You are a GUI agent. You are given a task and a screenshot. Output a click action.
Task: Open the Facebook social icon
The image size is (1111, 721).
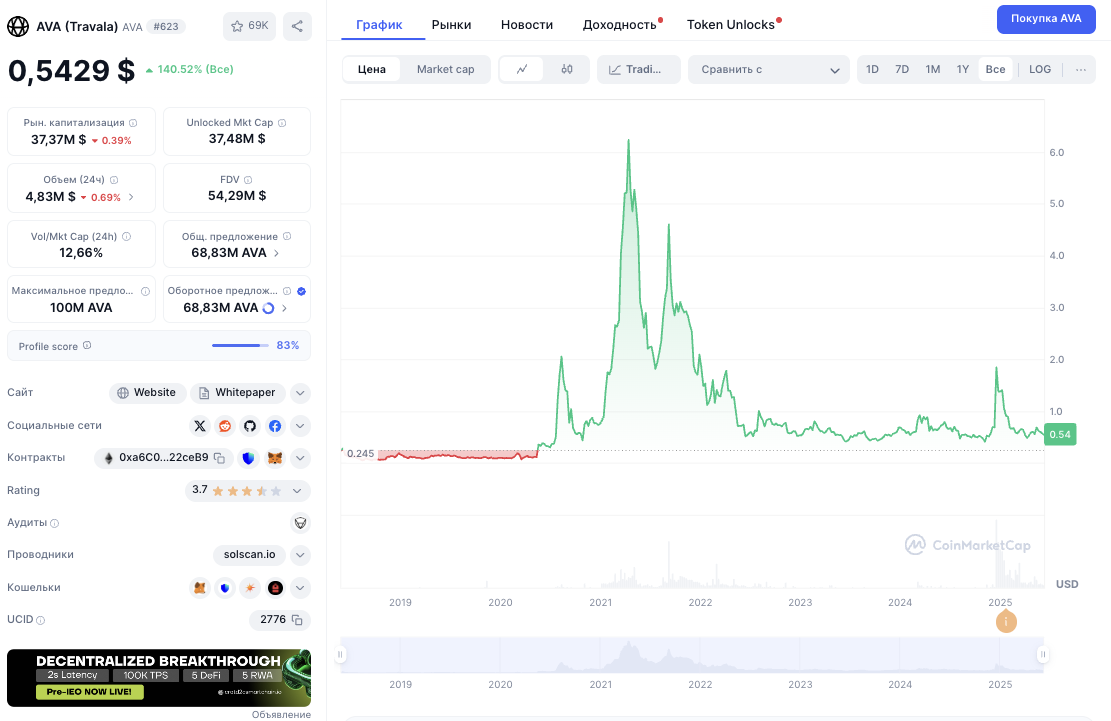click(275, 426)
